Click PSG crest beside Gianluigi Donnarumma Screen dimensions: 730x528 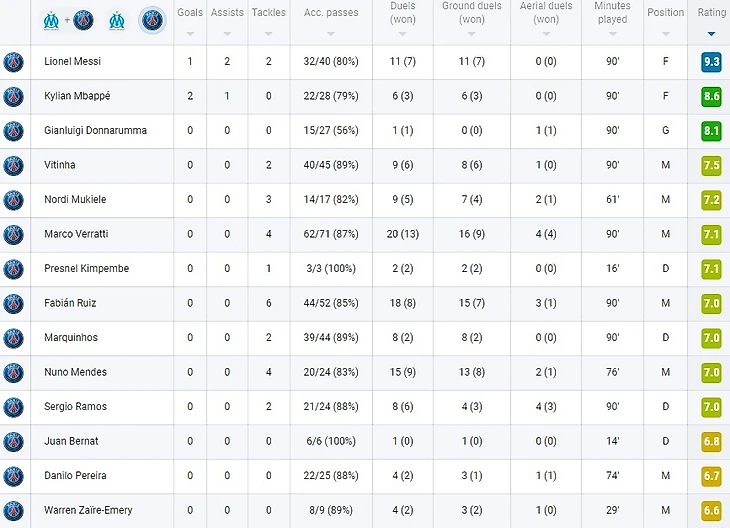[x=13, y=131]
